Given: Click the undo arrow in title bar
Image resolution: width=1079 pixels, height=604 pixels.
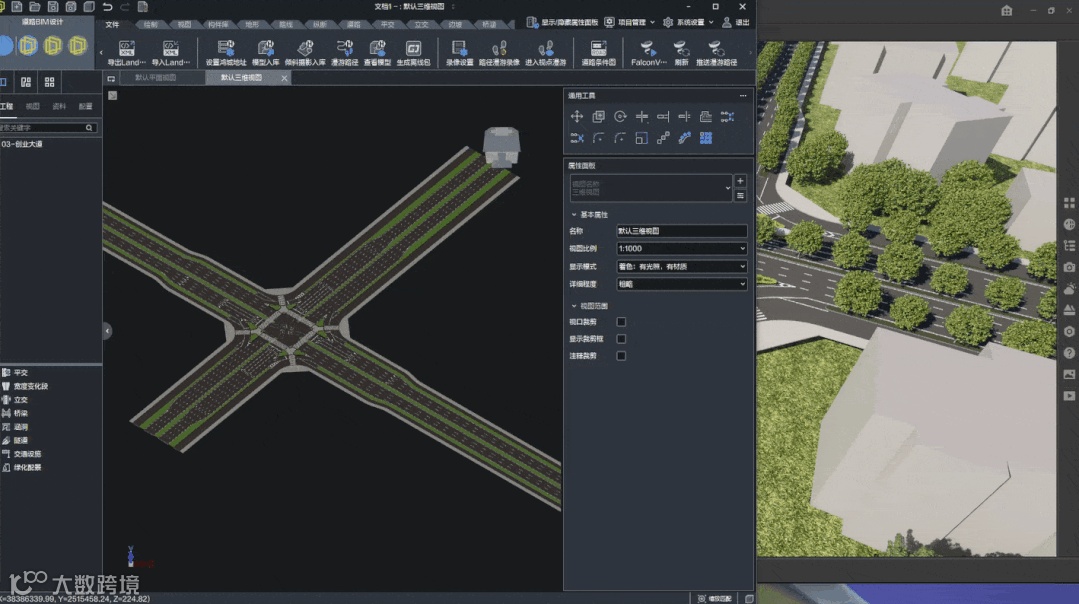Looking at the screenshot, I should pyautogui.click(x=107, y=7).
